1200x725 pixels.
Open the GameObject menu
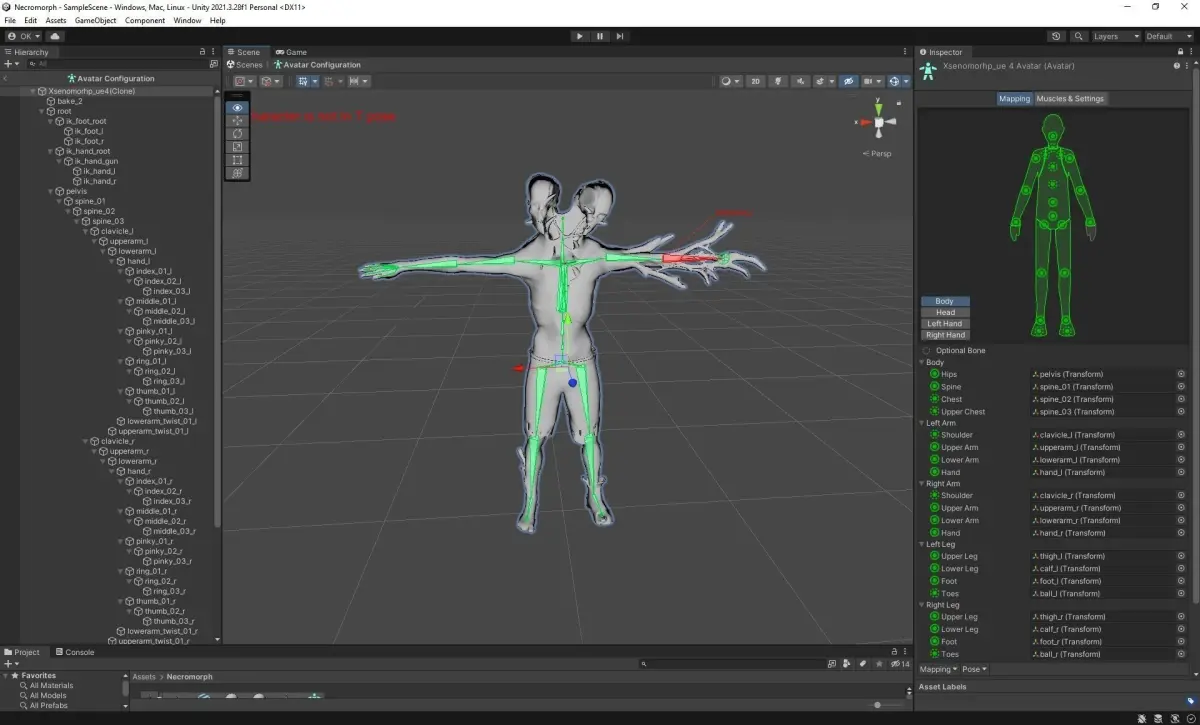tap(96, 20)
